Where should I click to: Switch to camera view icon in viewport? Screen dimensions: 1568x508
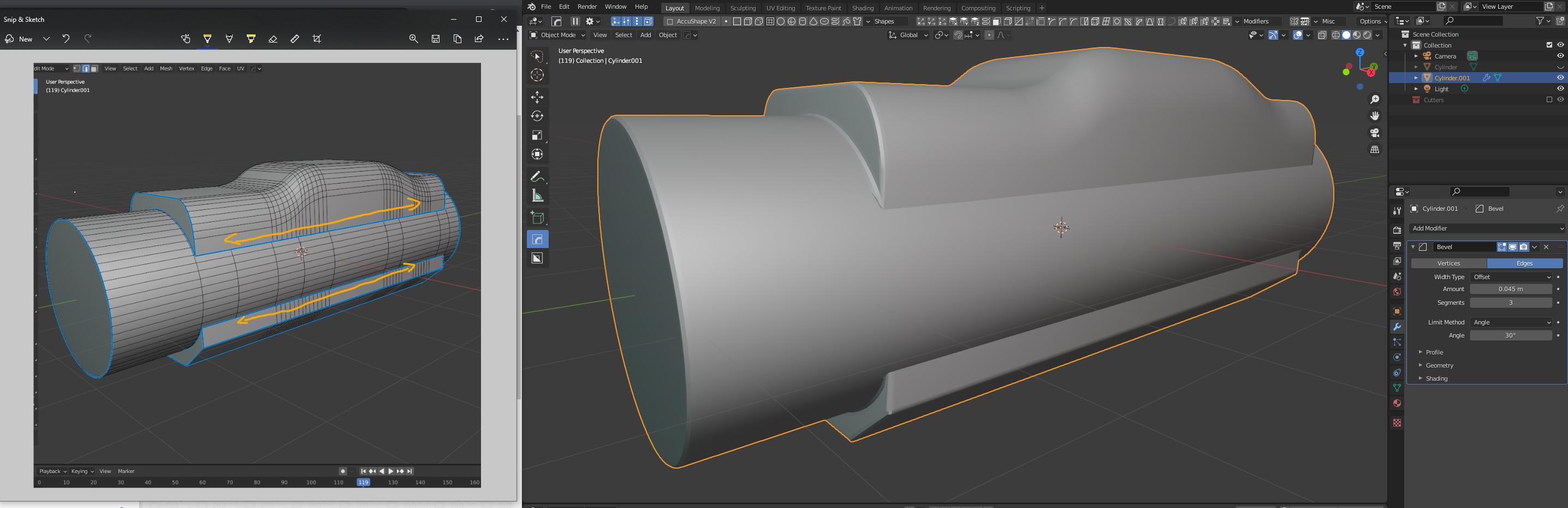(x=1374, y=132)
